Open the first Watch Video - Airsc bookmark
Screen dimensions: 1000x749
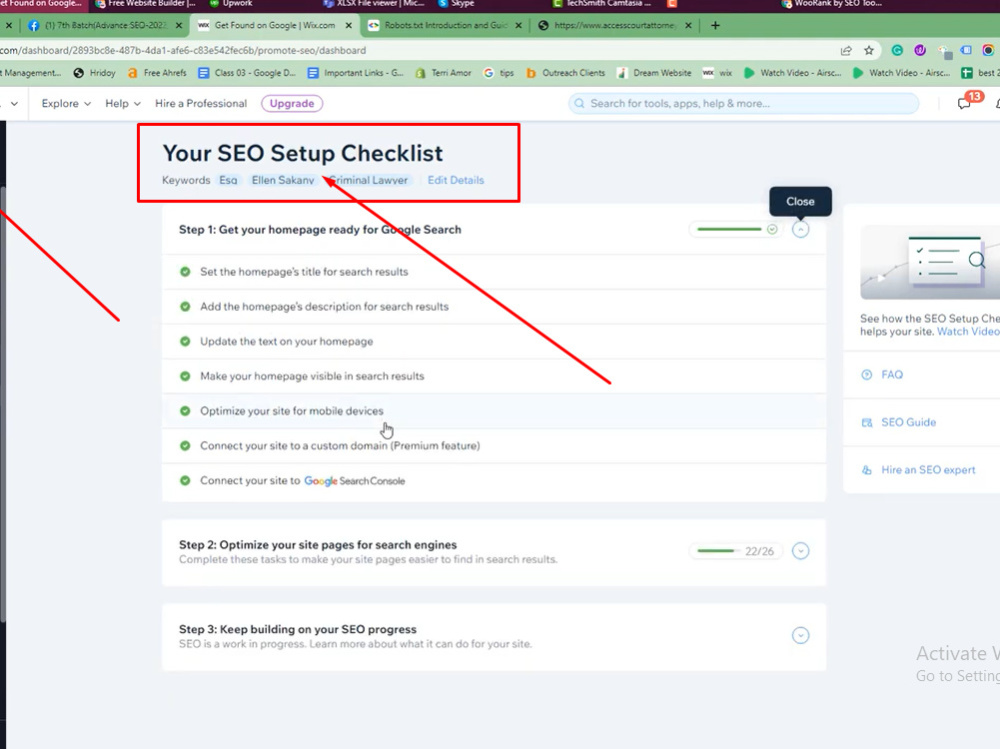click(793, 73)
